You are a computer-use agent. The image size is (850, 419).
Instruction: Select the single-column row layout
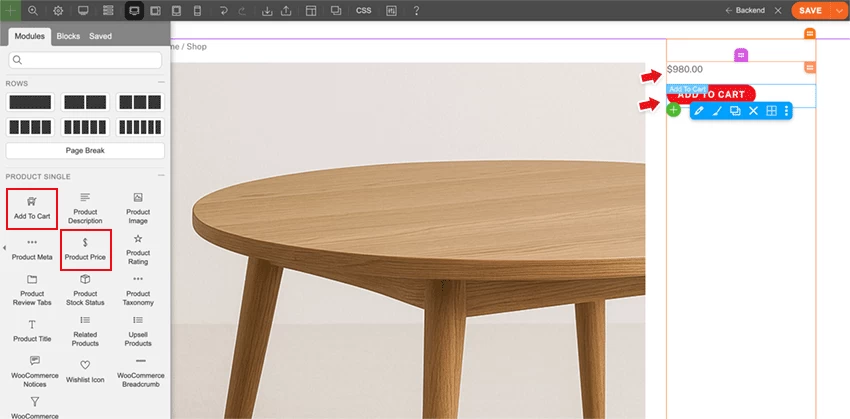click(30, 102)
